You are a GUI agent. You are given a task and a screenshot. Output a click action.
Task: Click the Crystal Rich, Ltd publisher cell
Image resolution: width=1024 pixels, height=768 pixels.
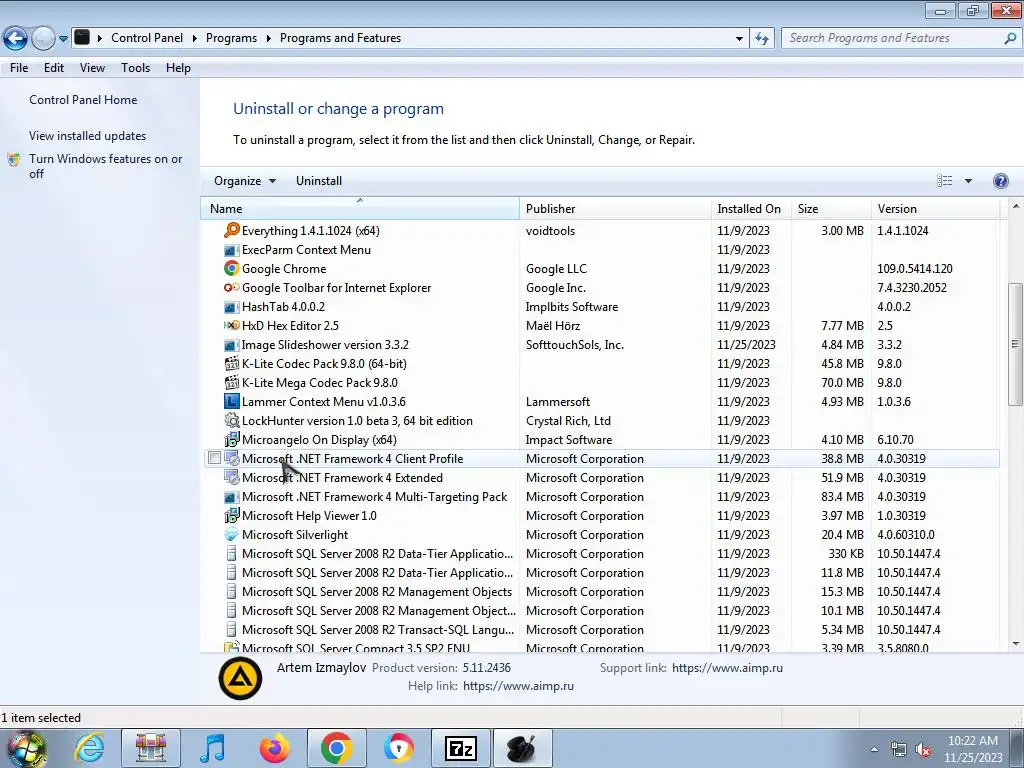(x=568, y=421)
